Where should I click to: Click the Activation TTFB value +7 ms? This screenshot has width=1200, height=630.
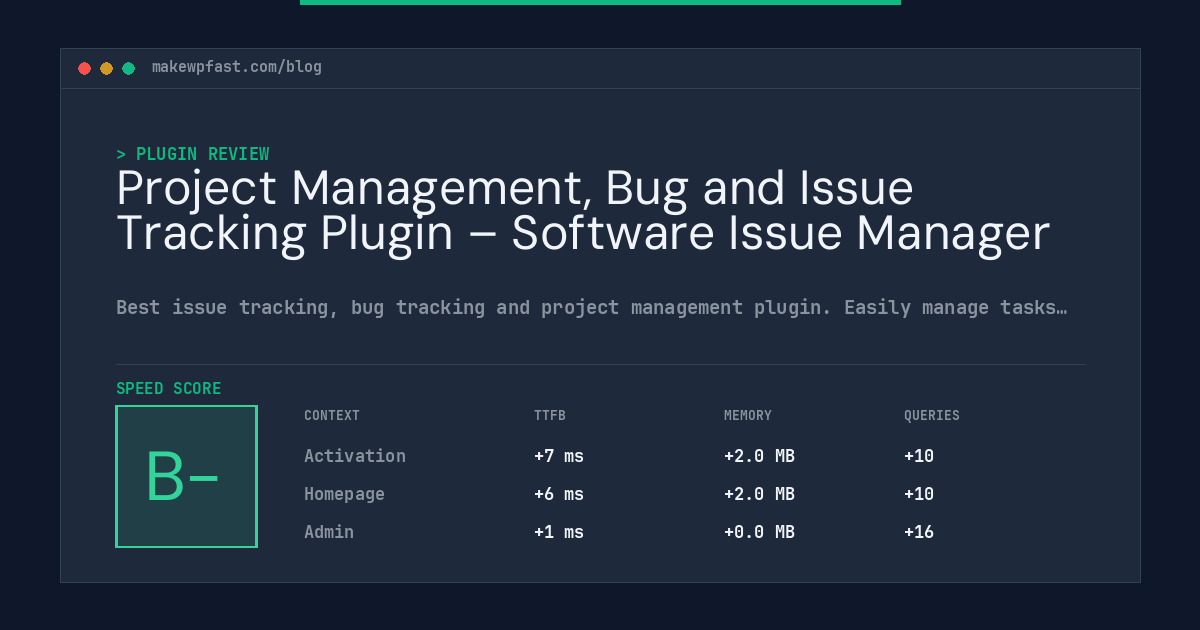click(x=559, y=456)
